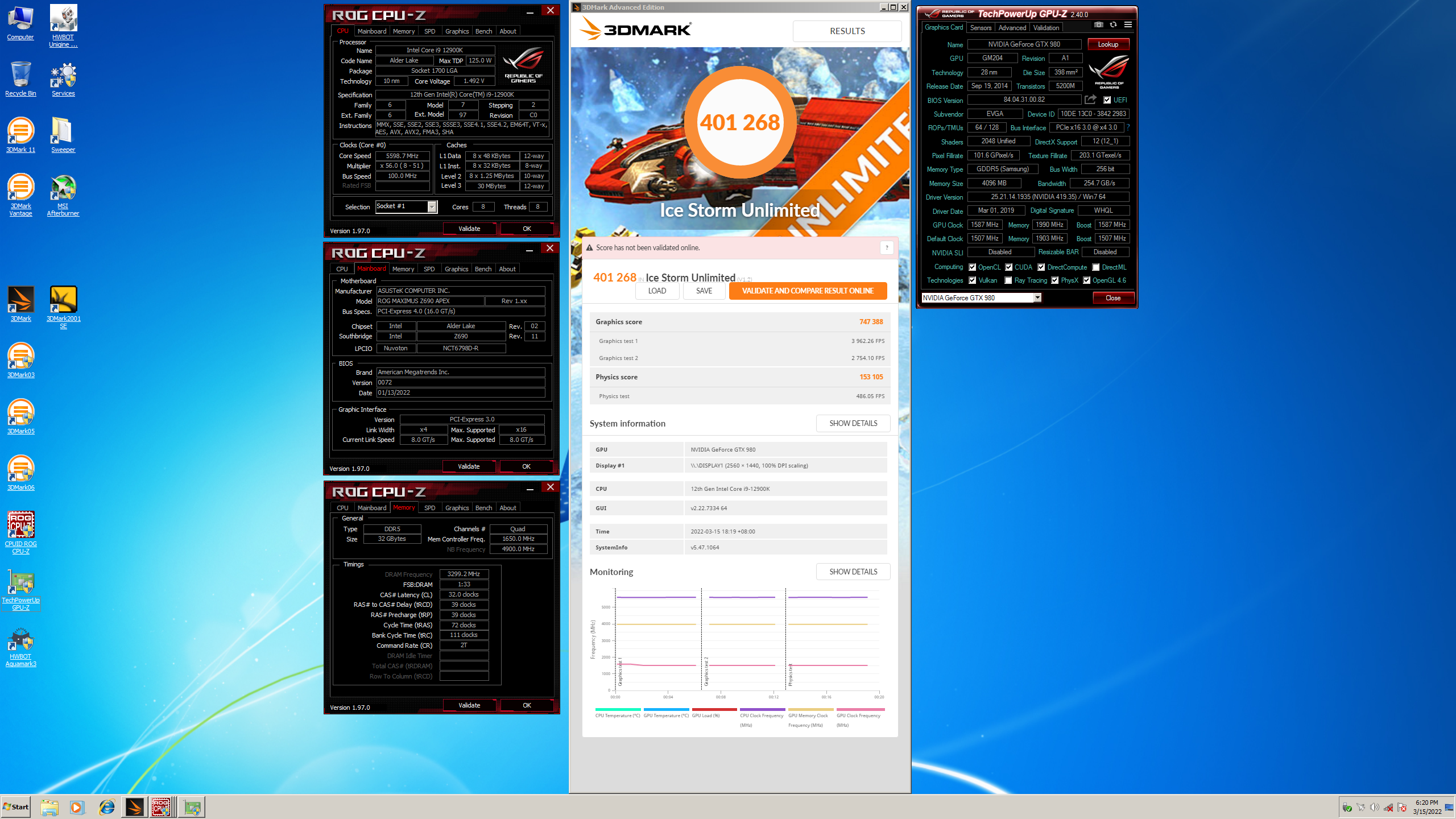Toggle the PhysX checkbox in GPU-Z

point(1055,280)
